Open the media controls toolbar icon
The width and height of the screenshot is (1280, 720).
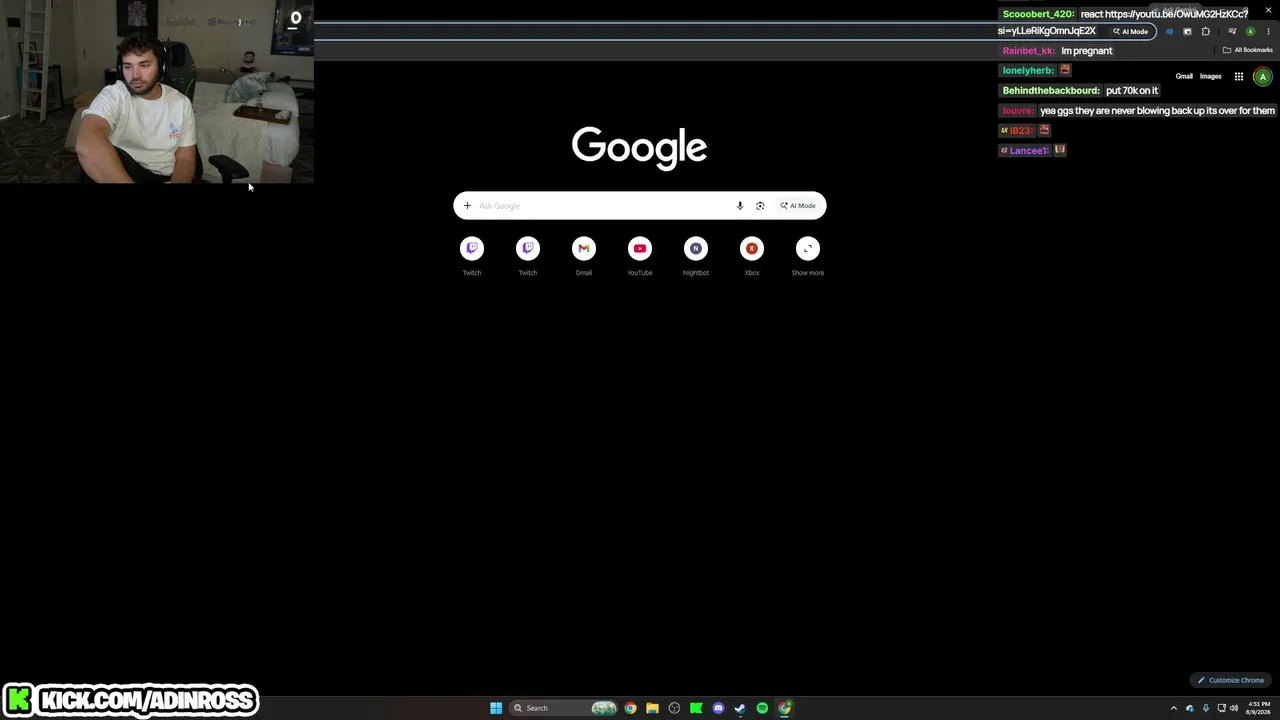coord(1232,31)
